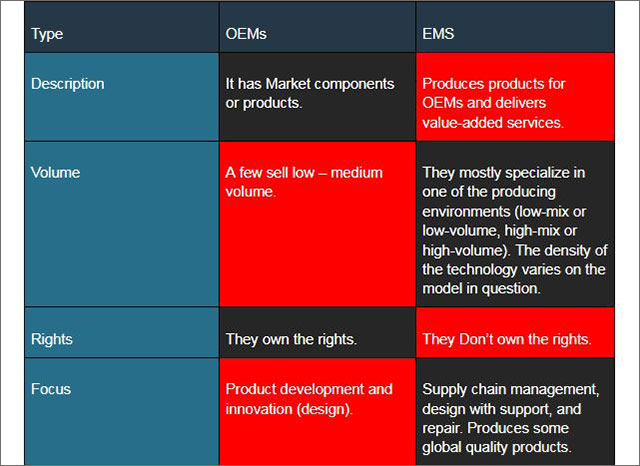Click the Description row label
This screenshot has width=640, height=466.
[122, 97]
